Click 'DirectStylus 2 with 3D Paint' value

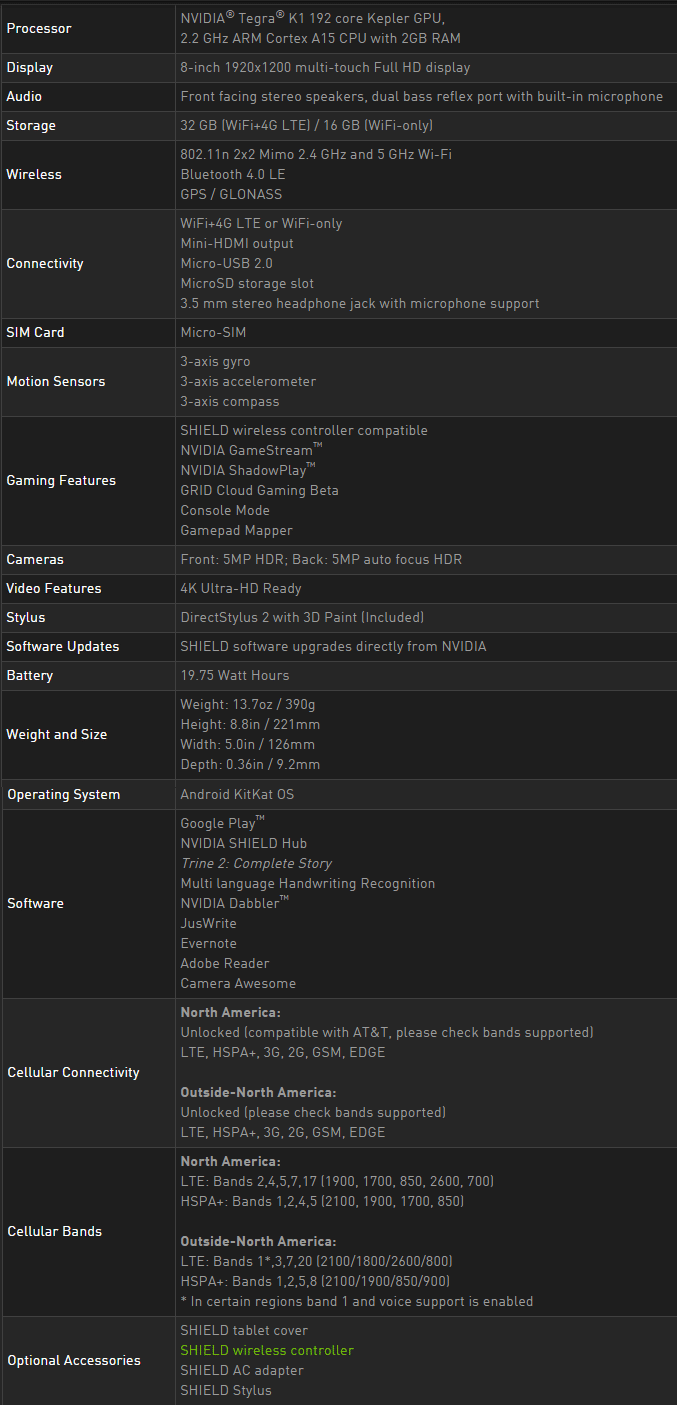(x=302, y=617)
